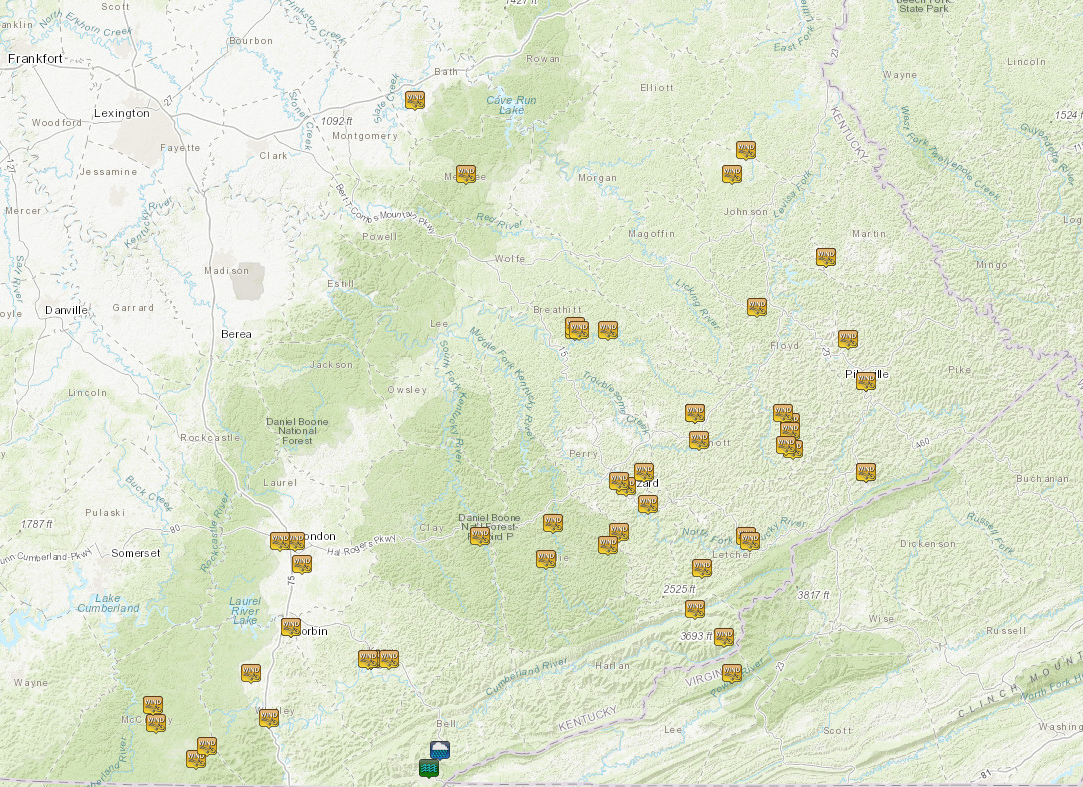
Task: Click the Elliott county label
Action: tap(656, 88)
